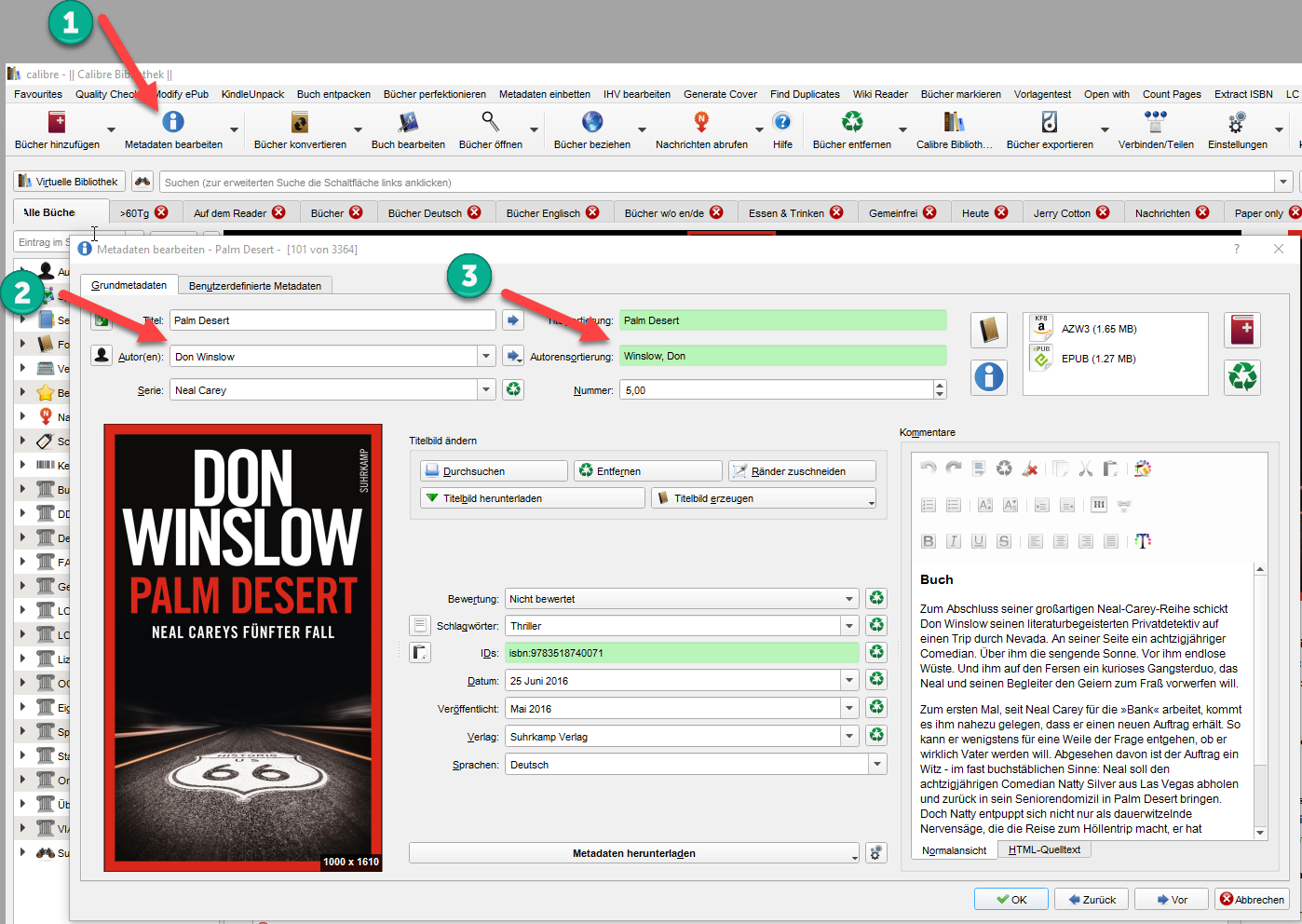This screenshot has height=924, width=1302.
Task: Open 'Einstellungen' gear icon
Action: coord(1237,122)
